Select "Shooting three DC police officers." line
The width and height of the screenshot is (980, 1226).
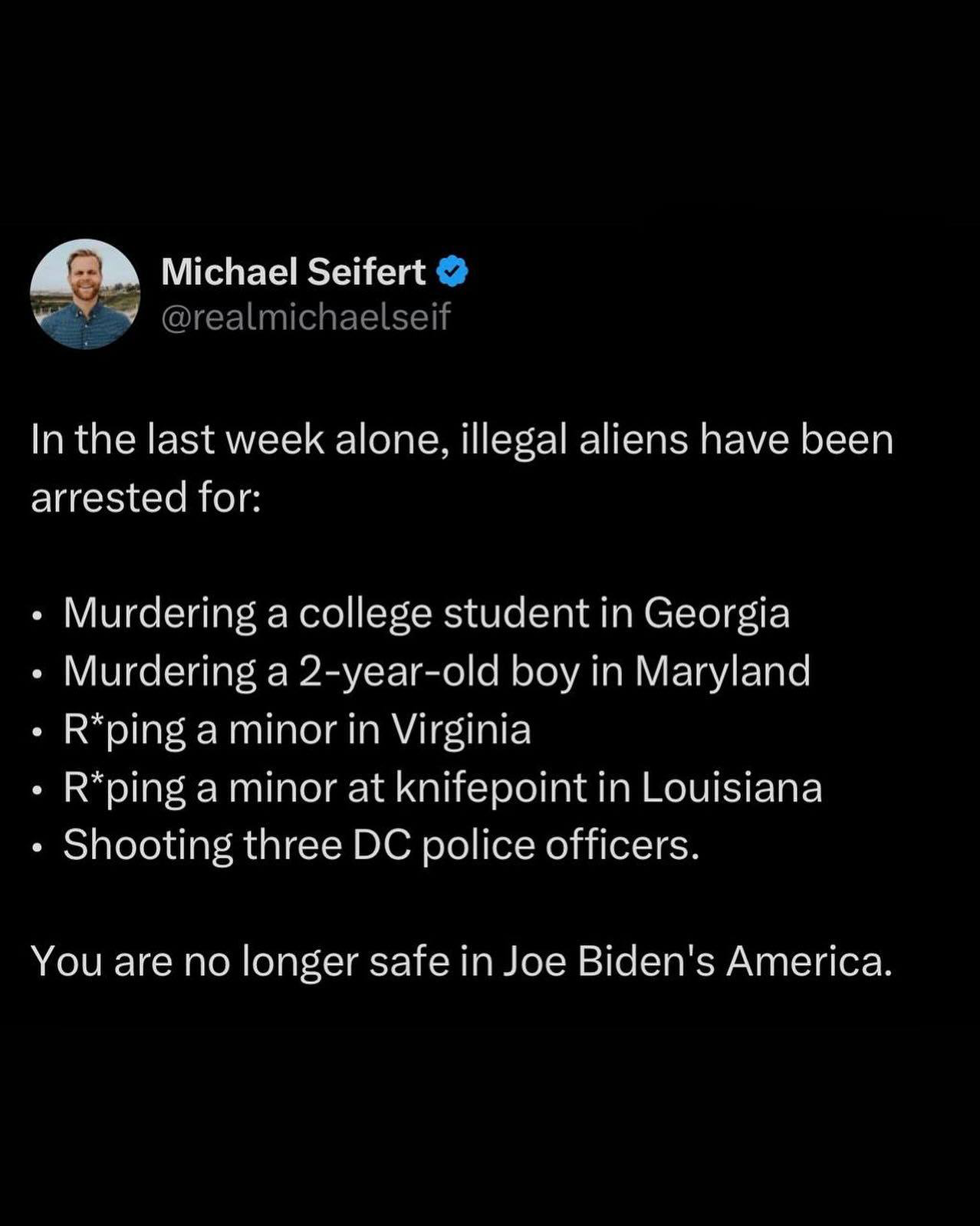click(381, 845)
